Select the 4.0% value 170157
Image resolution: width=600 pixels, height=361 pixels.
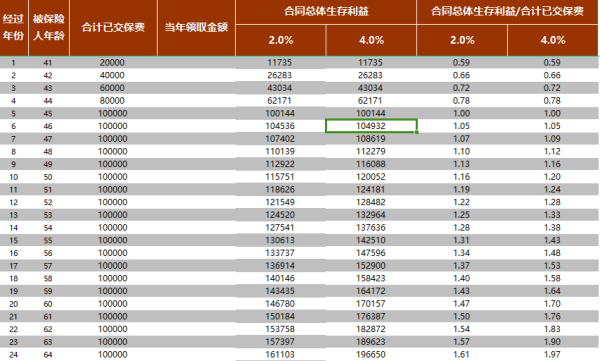pos(371,304)
